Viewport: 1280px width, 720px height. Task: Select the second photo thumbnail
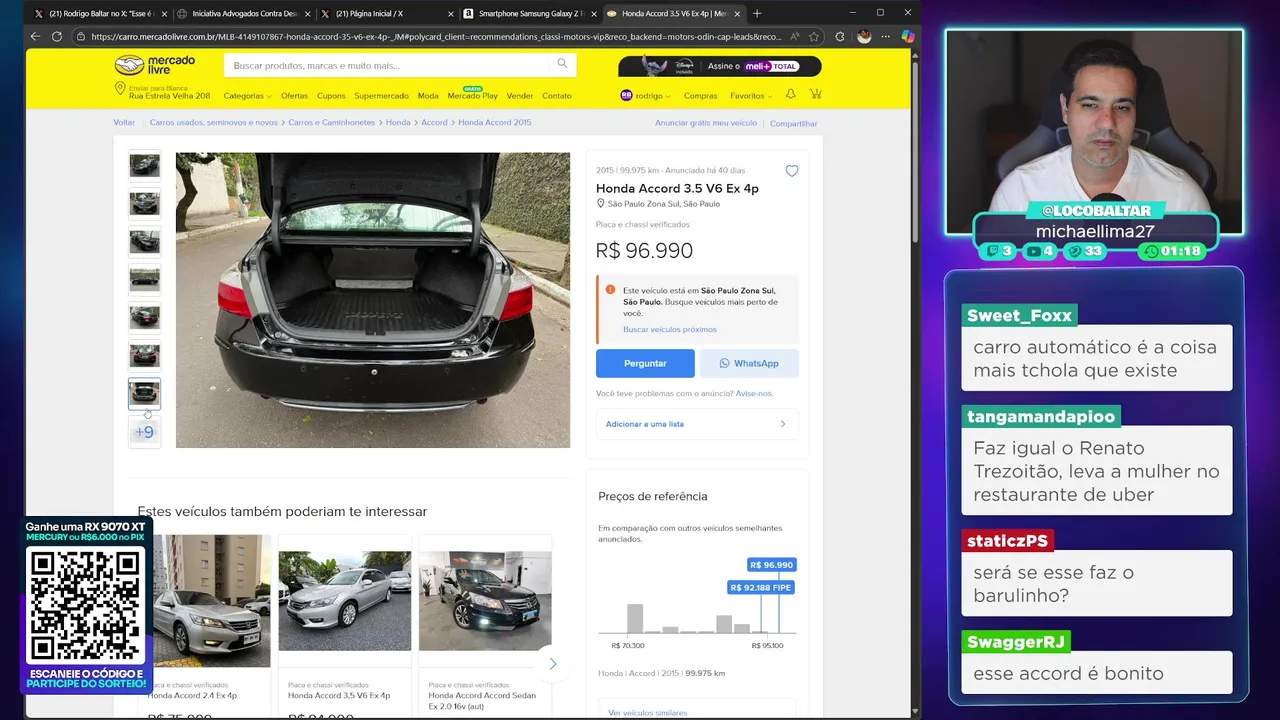[x=144, y=204]
